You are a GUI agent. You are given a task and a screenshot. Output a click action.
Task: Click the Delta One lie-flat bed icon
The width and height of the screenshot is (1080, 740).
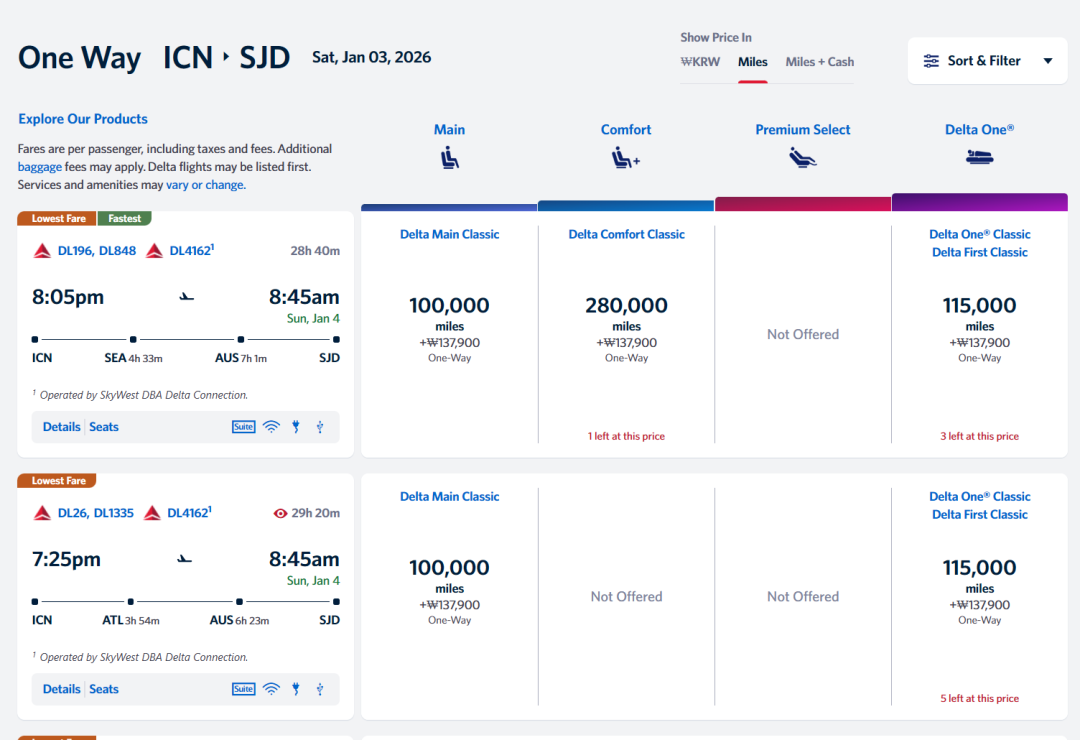(x=979, y=157)
